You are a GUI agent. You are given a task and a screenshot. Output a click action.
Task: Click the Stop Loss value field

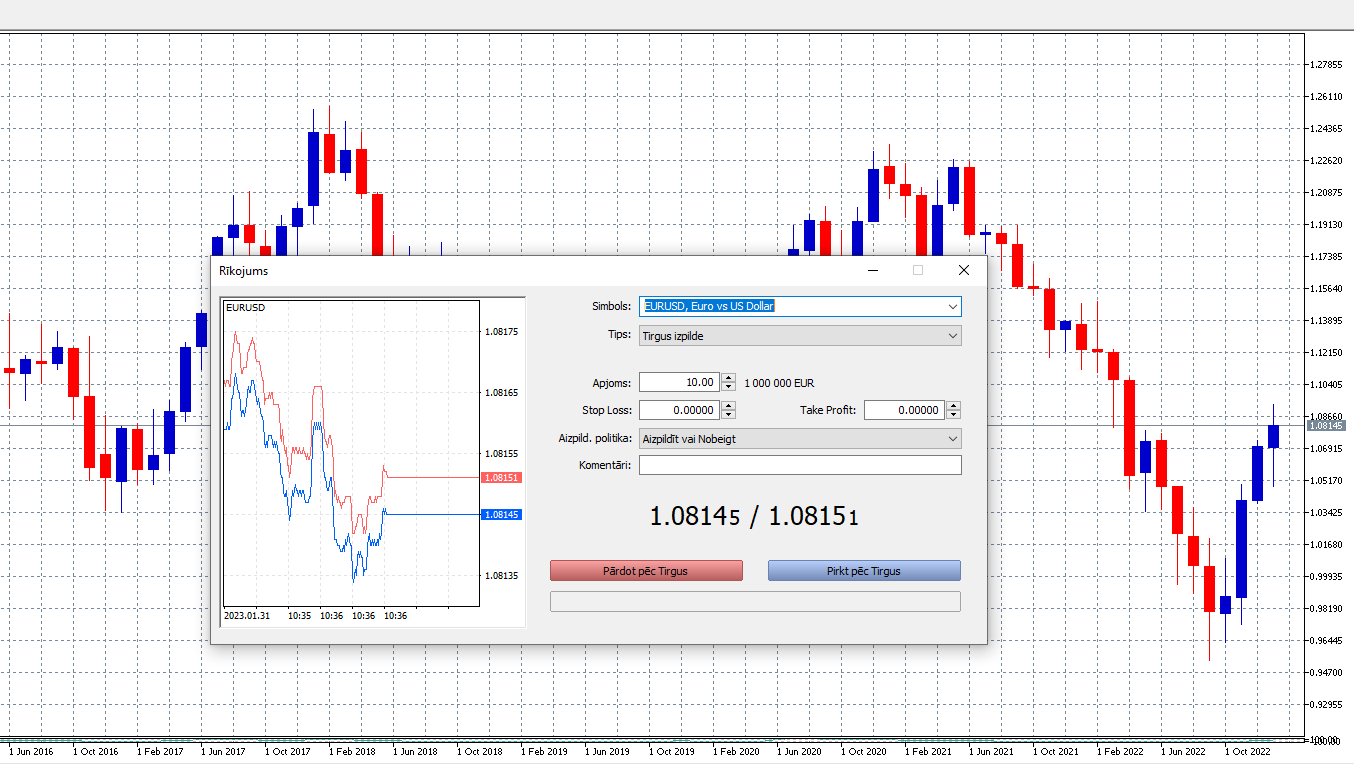coord(679,410)
